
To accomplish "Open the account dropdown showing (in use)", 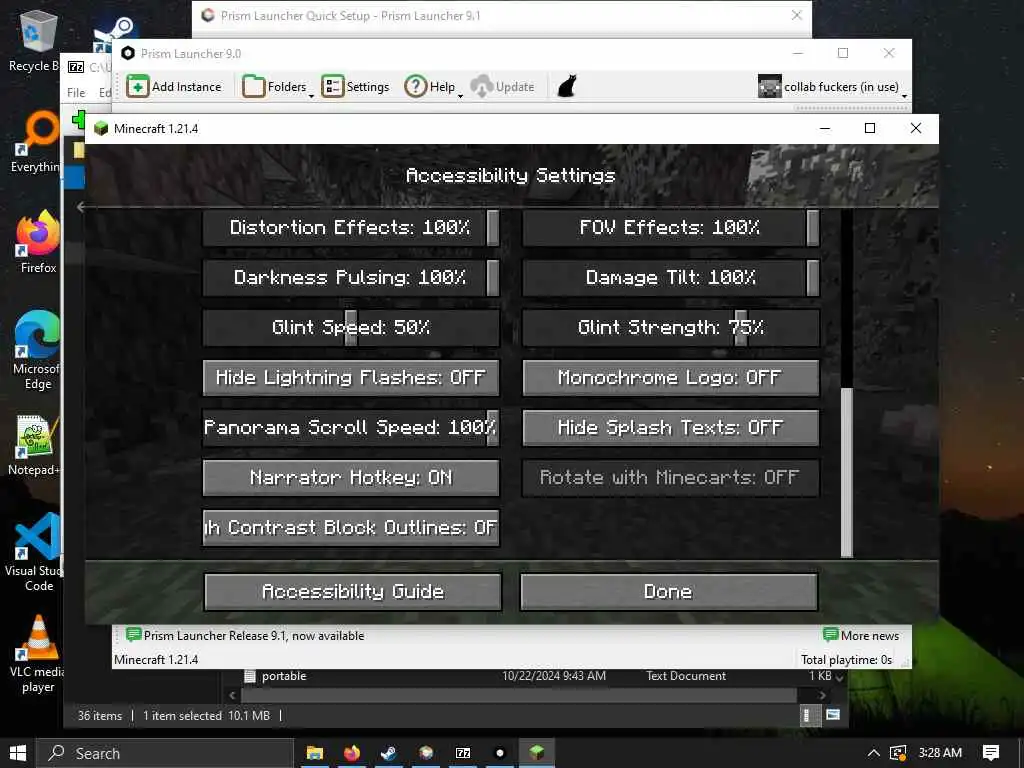I will coord(832,86).
